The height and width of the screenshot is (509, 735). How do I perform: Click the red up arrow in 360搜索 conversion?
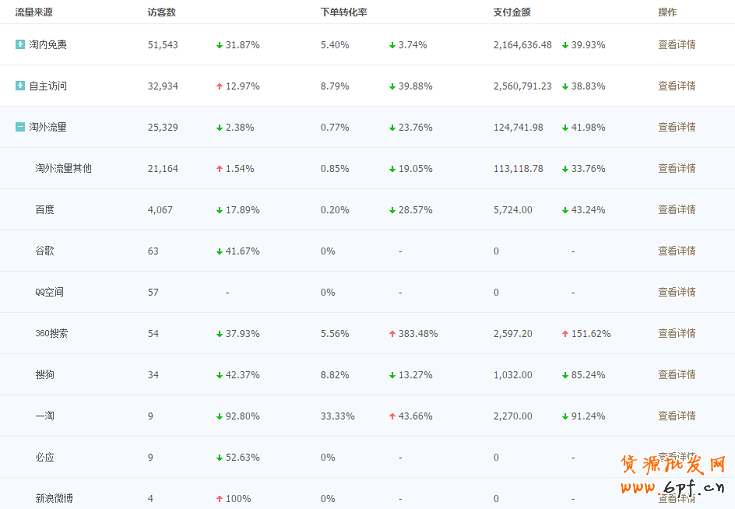(392, 334)
